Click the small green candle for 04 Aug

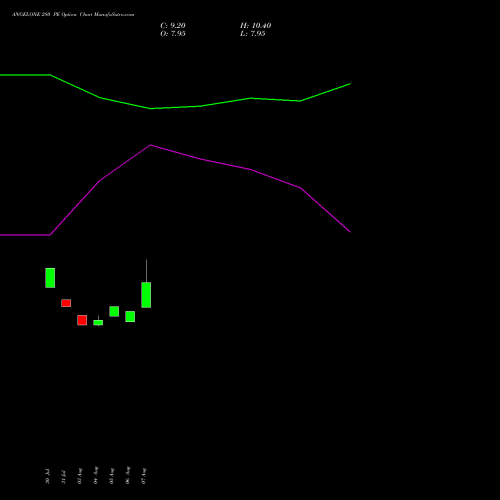click(98, 322)
